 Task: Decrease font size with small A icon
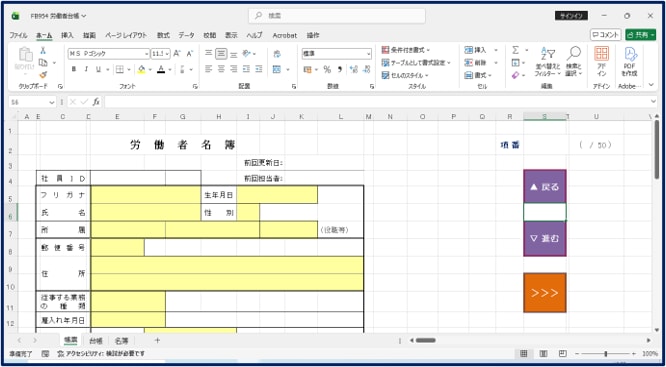190,54
